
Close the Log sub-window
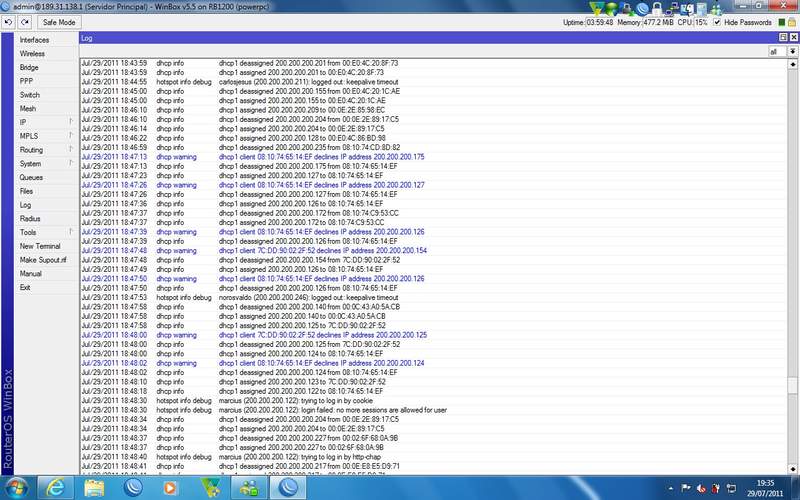793,37
